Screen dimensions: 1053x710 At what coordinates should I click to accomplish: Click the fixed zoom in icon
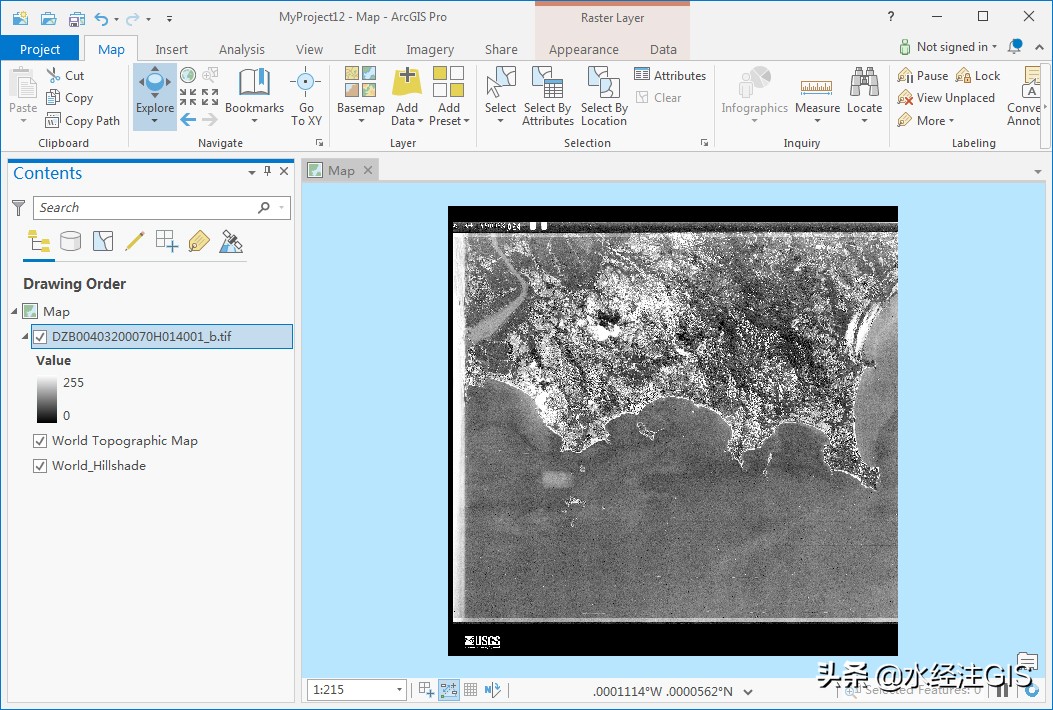coord(188,97)
